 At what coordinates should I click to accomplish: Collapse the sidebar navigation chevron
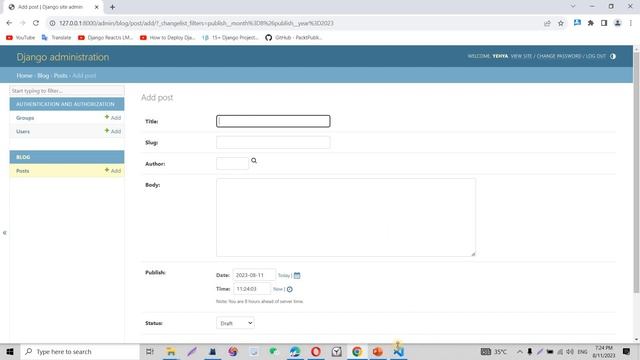4,233
